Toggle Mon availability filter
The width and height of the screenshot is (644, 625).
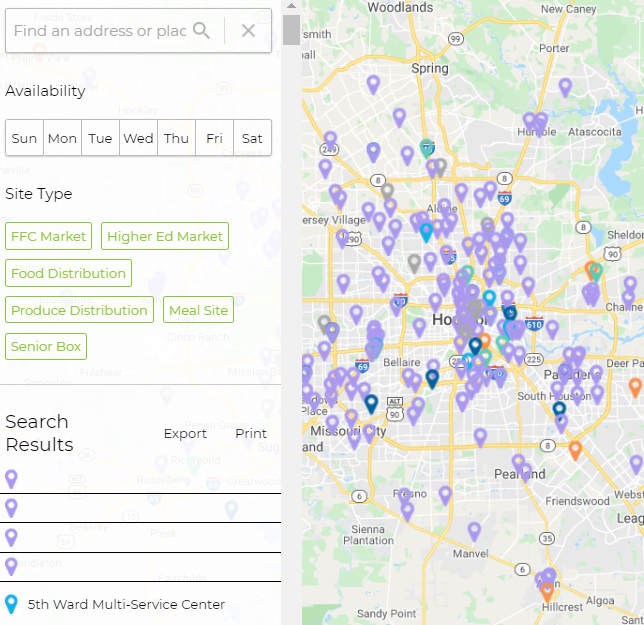click(x=62, y=138)
